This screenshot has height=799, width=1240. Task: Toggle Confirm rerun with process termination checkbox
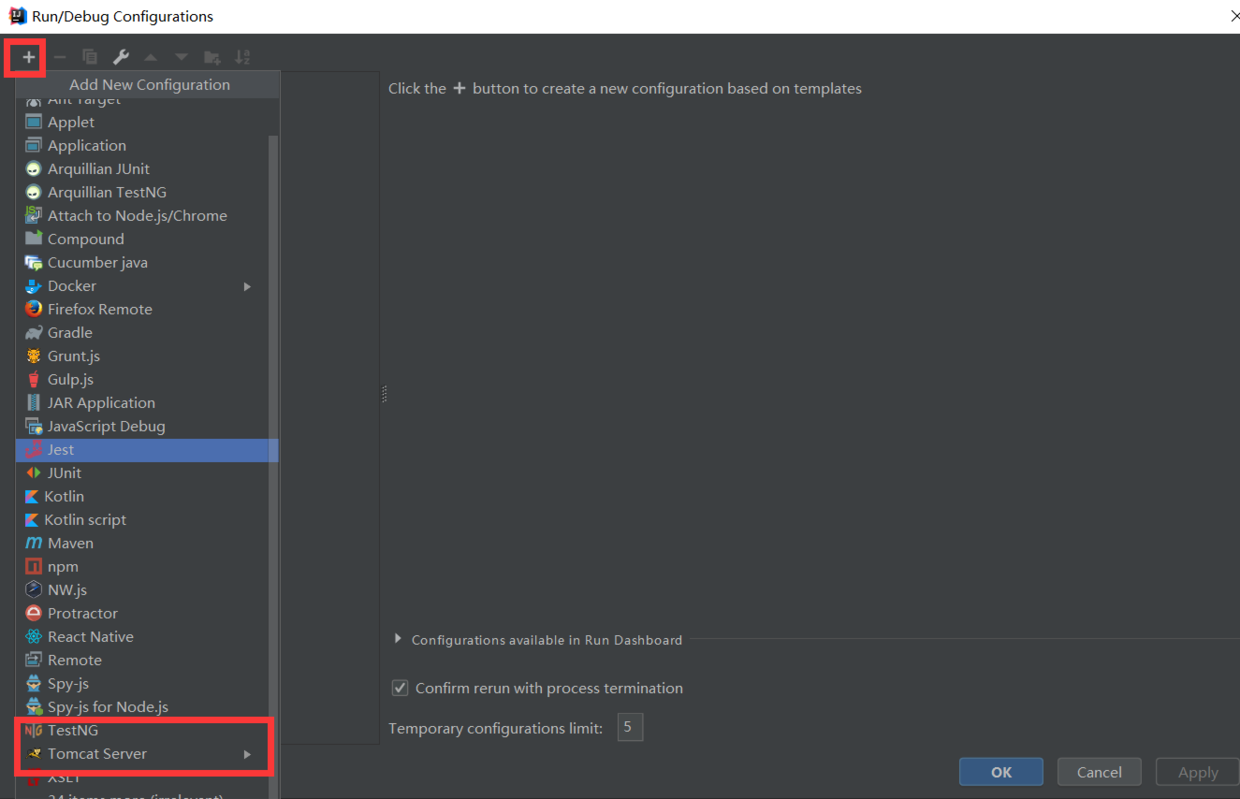click(x=400, y=688)
